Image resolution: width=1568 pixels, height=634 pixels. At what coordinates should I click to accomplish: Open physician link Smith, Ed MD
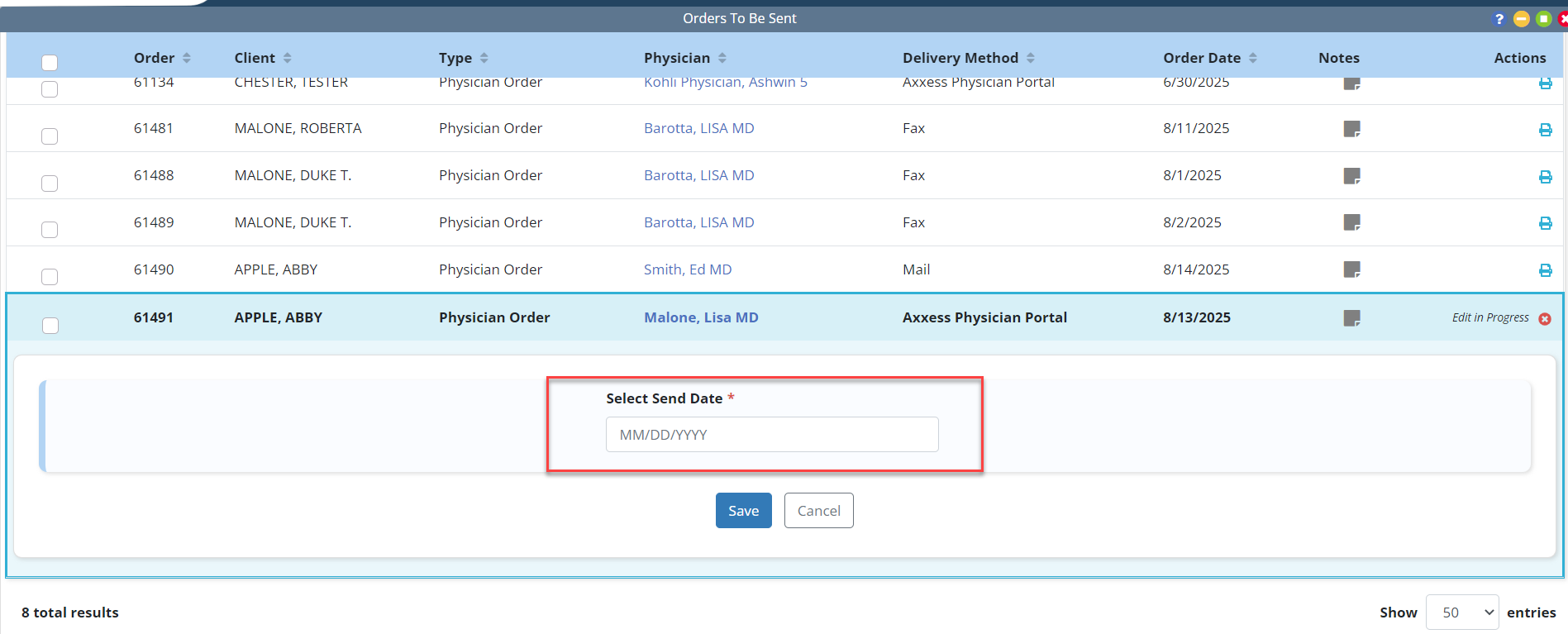(687, 269)
